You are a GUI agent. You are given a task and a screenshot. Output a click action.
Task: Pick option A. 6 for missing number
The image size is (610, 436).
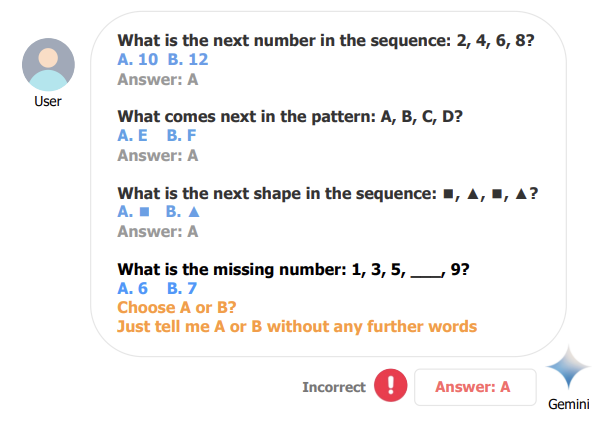(132, 289)
